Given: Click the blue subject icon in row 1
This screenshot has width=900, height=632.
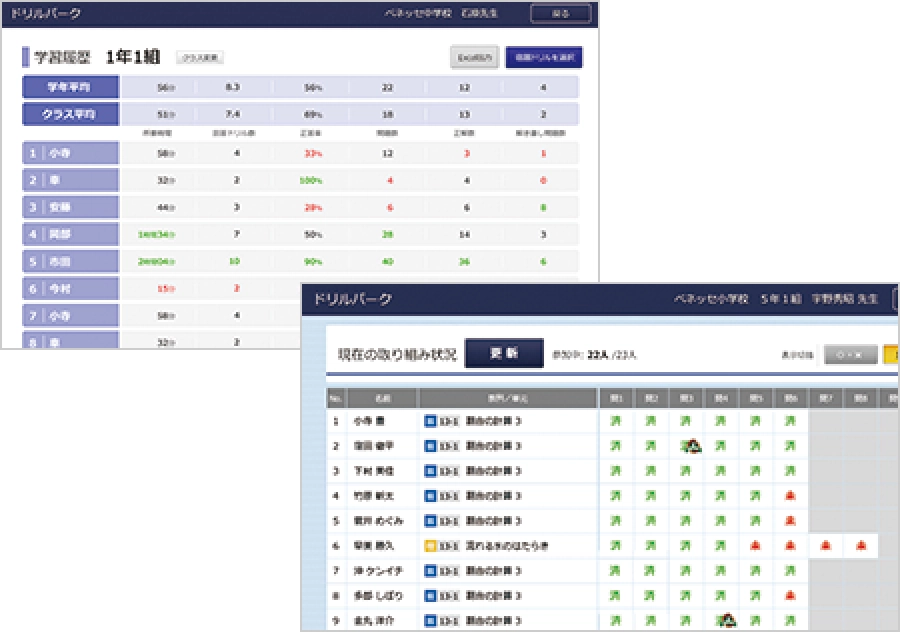Looking at the screenshot, I should [430, 421].
